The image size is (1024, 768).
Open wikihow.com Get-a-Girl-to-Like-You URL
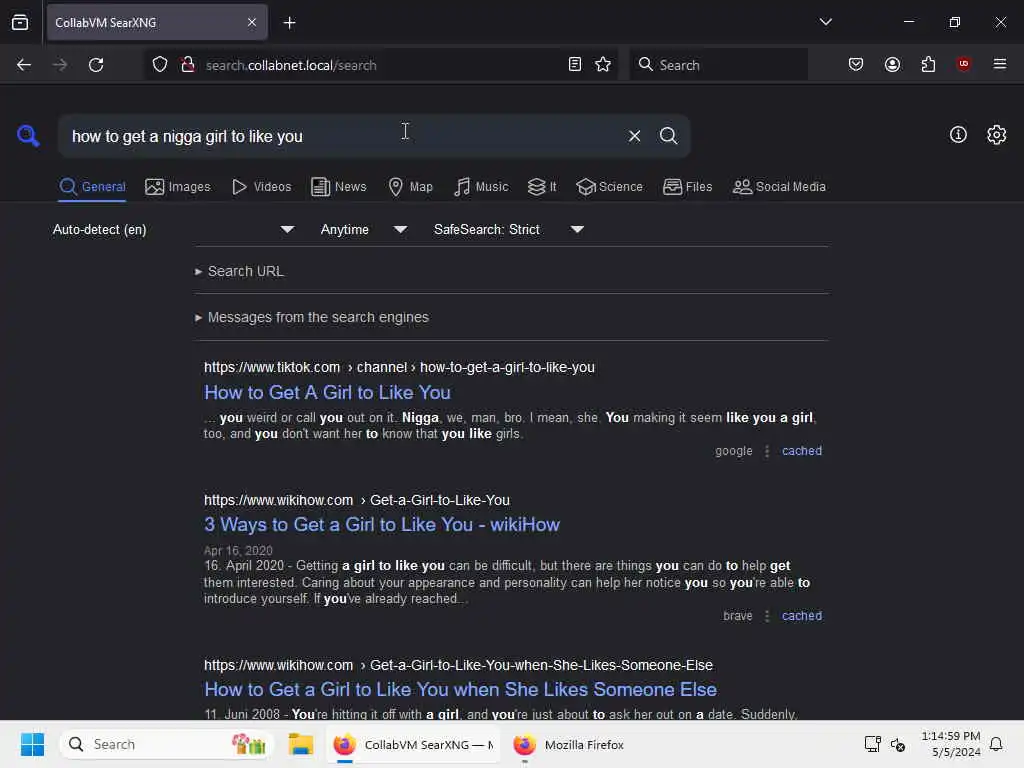(357, 500)
